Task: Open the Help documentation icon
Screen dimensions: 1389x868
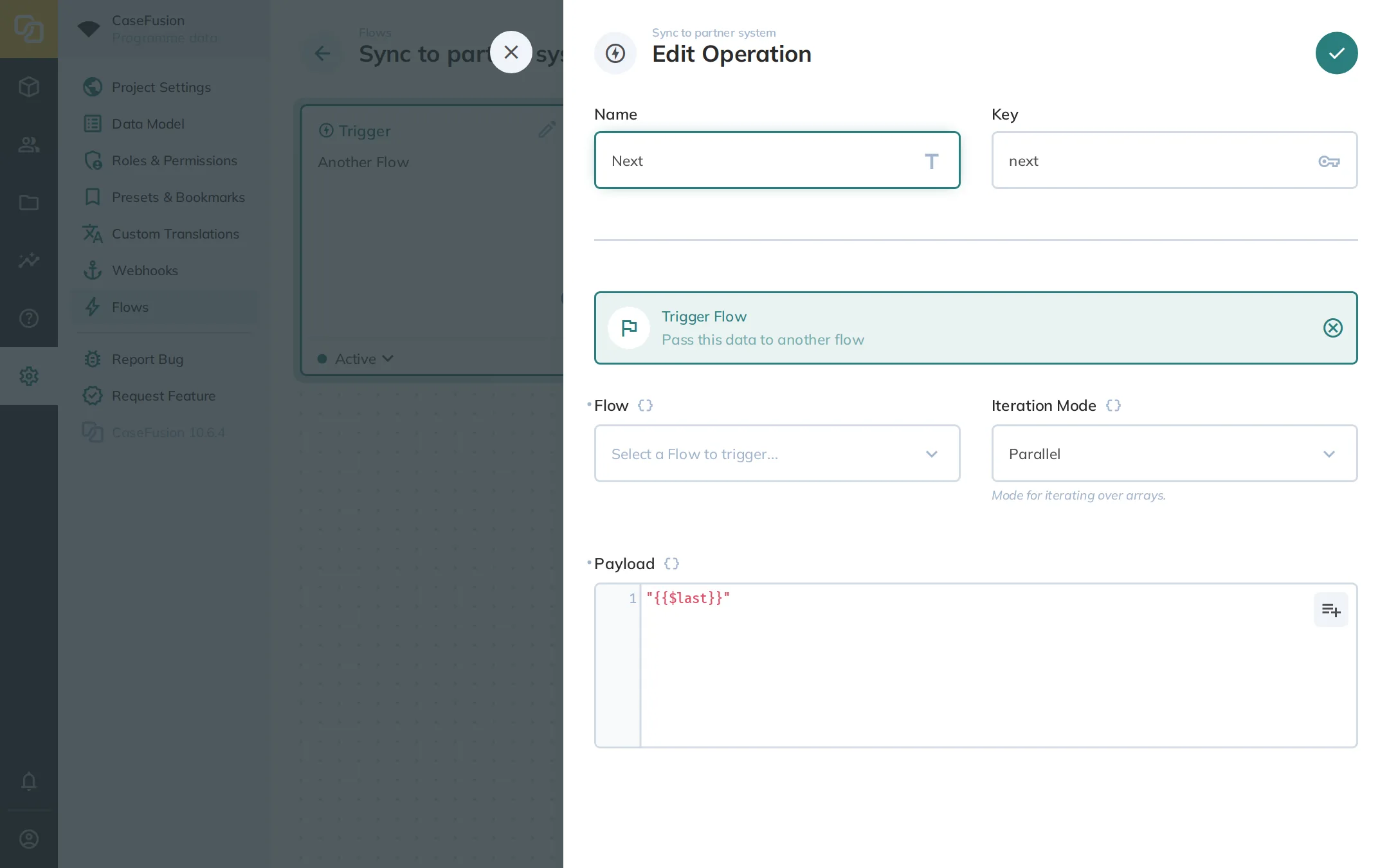Action: (29, 318)
